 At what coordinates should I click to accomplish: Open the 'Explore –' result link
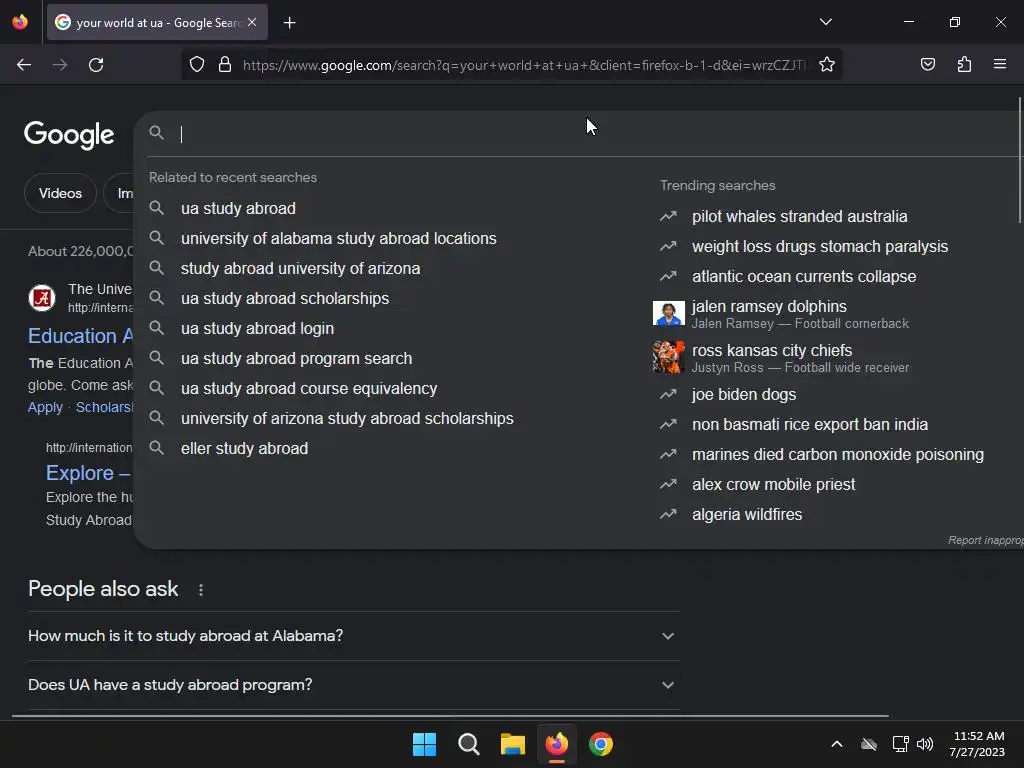click(88, 473)
